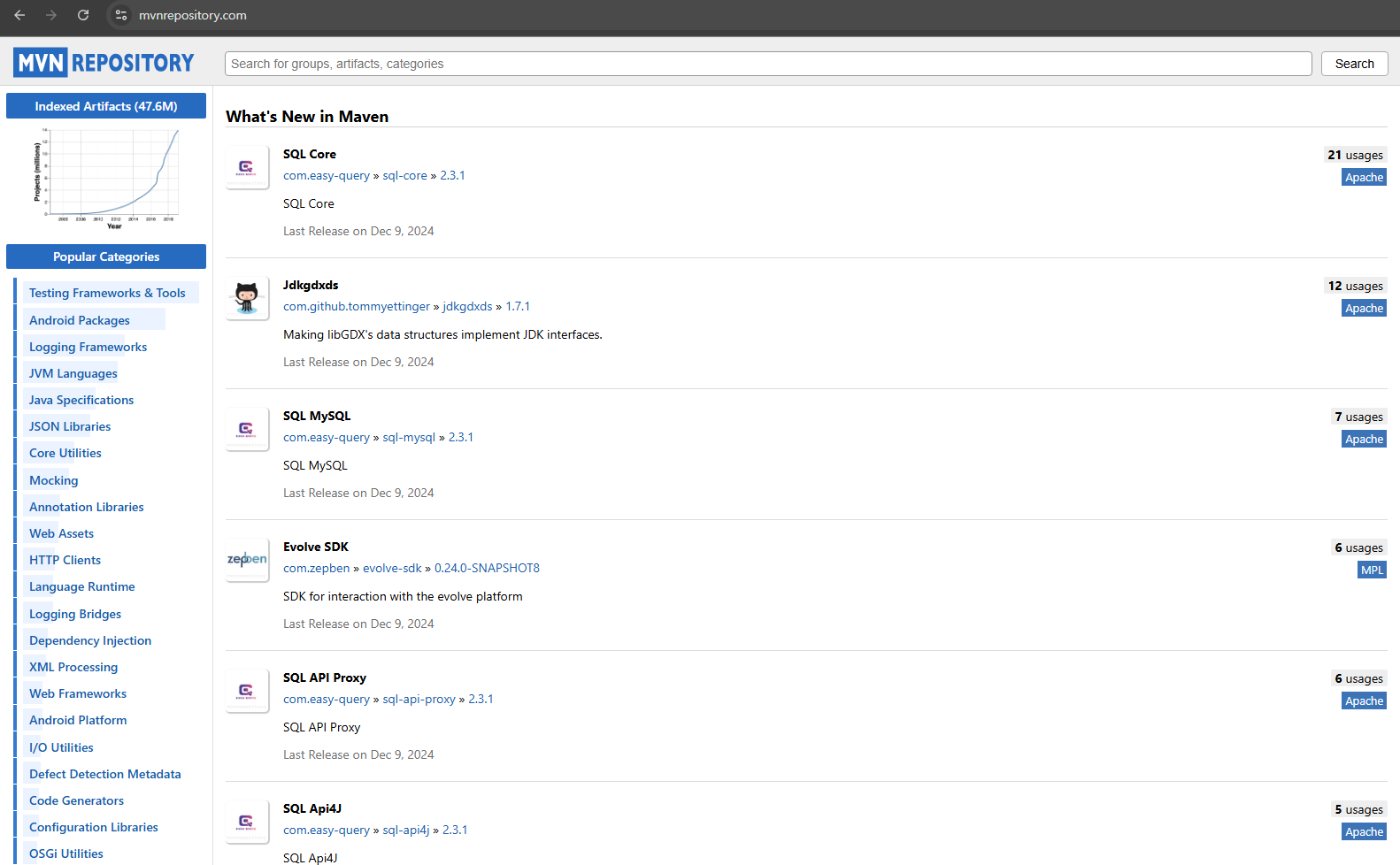Viewport: 1400px width, 865px height.
Task: Open the SQL Core title link
Action: click(310, 154)
